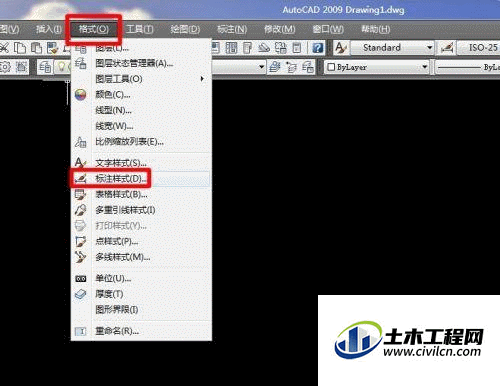Expand the layer list dropdown arrow
The width and height of the screenshot is (500, 386).
262,67
